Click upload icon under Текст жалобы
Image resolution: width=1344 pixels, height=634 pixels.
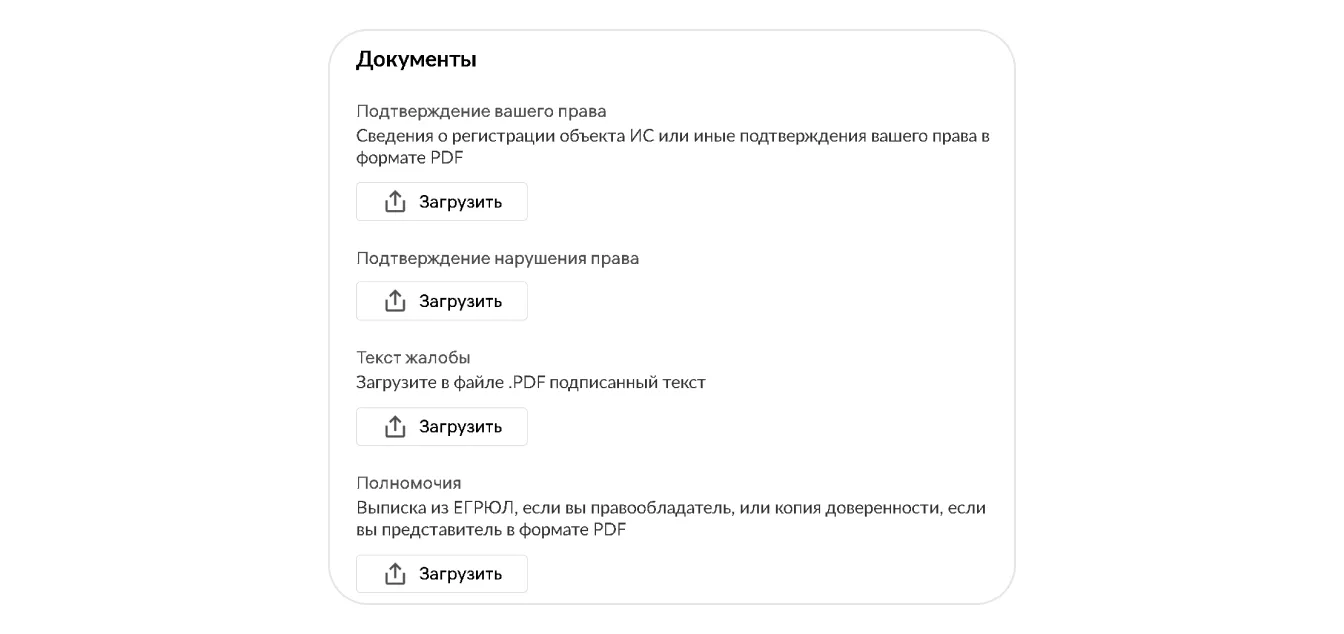pyautogui.click(x=395, y=427)
